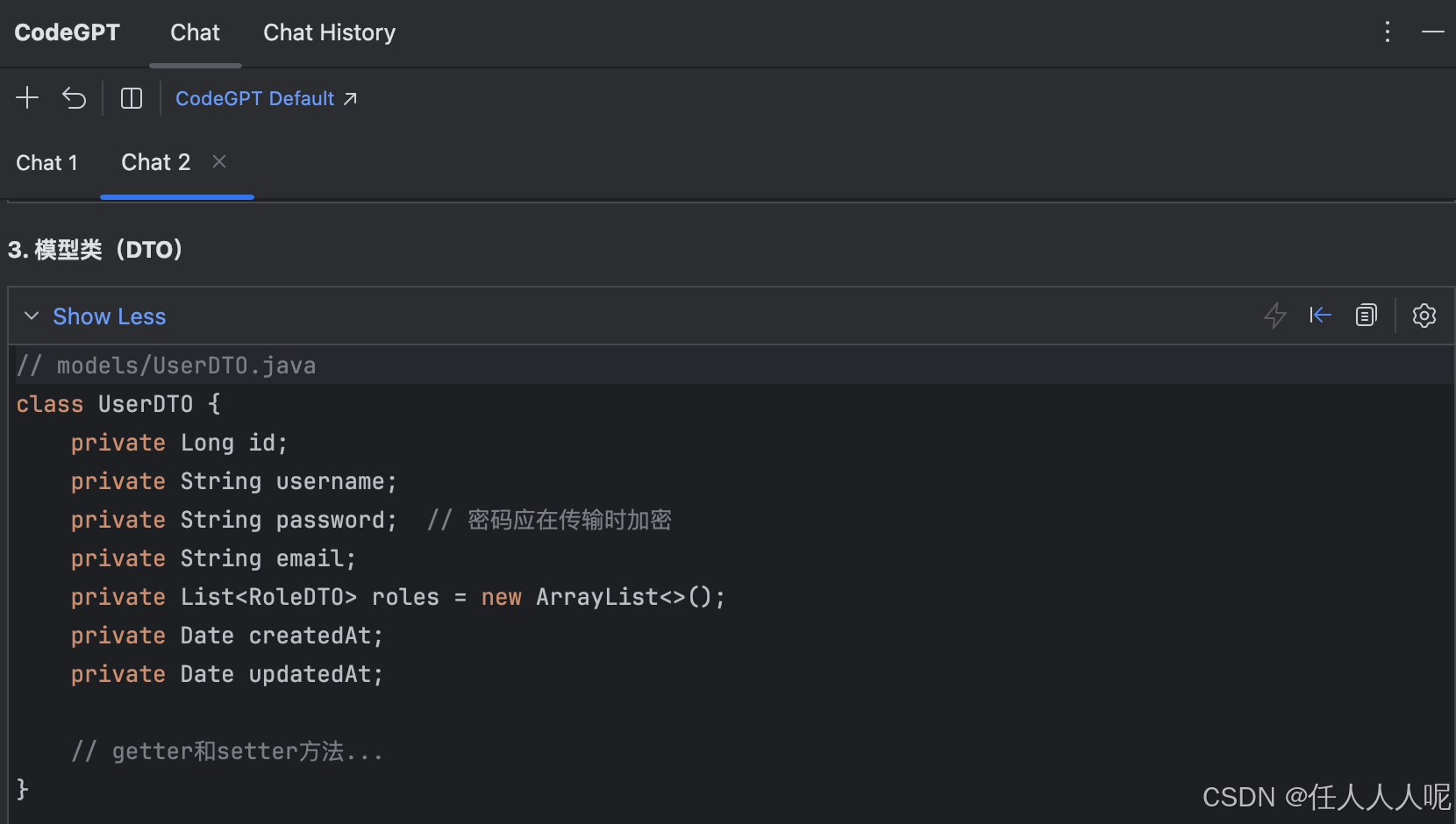Image resolution: width=1456 pixels, height=824 pixels.
Task: Open the CodeGPT Default link
Action: pyautogui.click(x=267, y=98)
